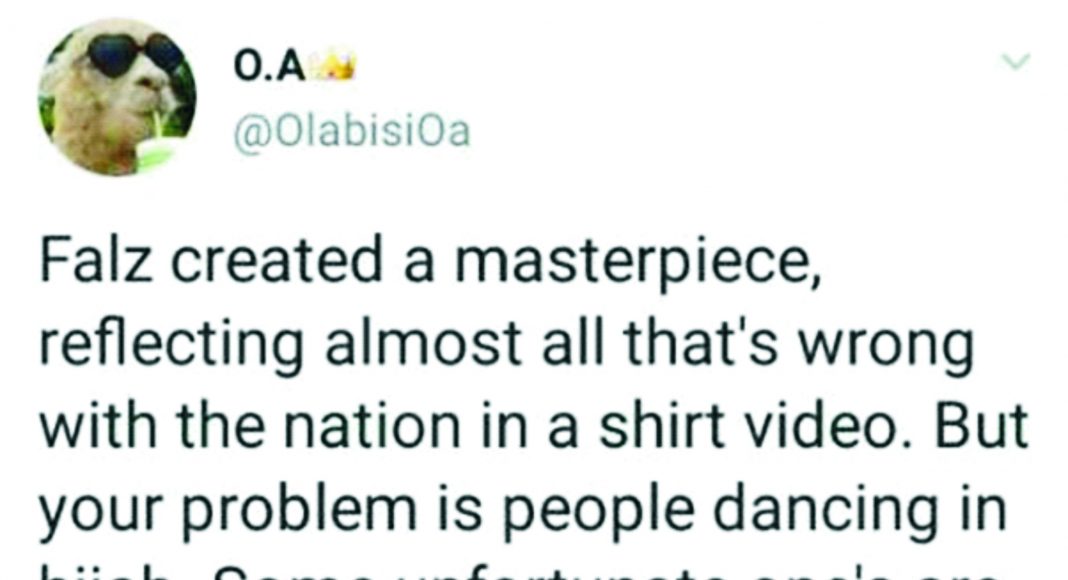Click the heart sunglasses on the avatar
This screenshot has width=1068, height=580.
134,54
